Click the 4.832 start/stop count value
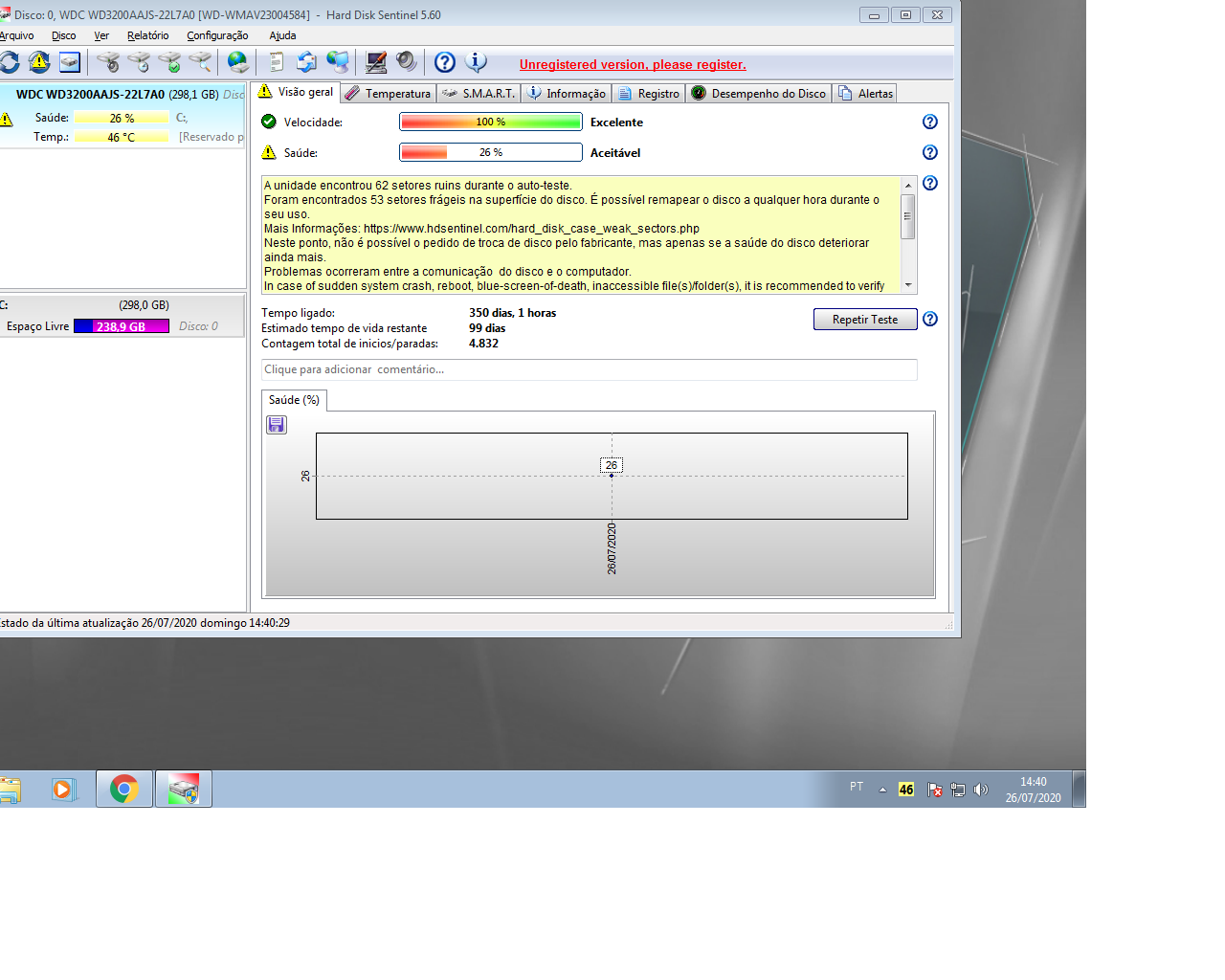This screenshot has width=1225, height=980. (483, 344)
